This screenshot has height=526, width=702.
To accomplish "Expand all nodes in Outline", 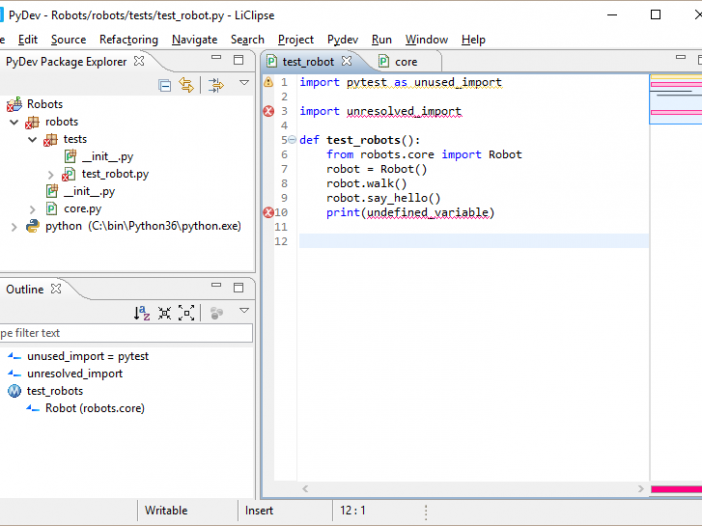I will [186, 313].
